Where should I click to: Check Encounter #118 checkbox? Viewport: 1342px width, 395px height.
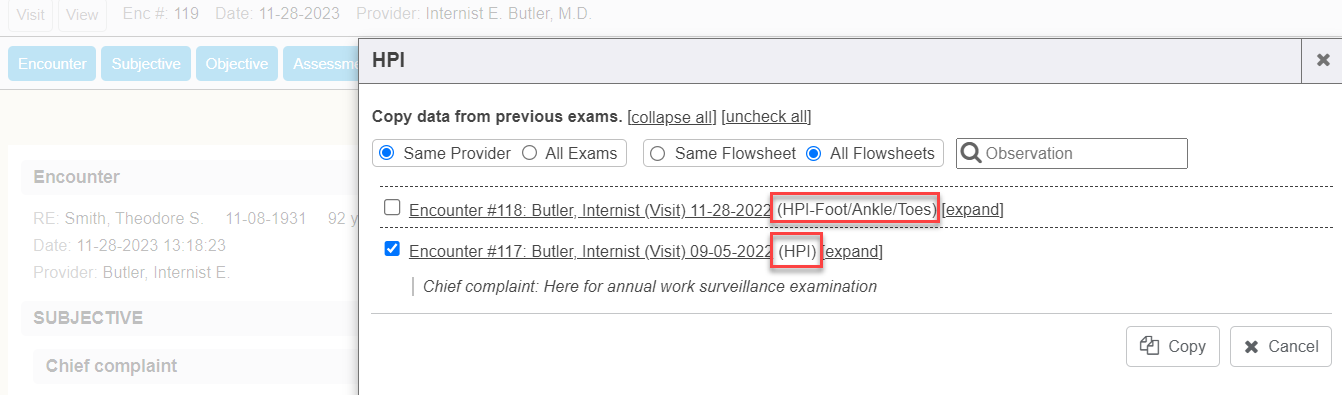point(393,208)
